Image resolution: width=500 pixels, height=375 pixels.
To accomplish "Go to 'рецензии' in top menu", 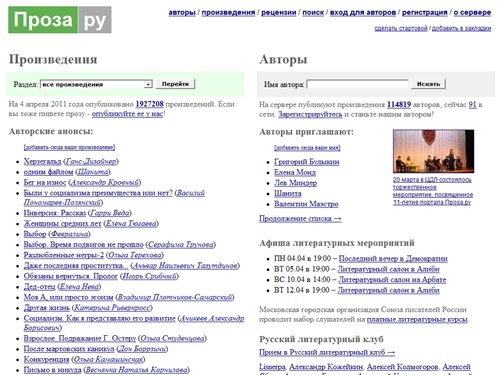I will (279, 13).
